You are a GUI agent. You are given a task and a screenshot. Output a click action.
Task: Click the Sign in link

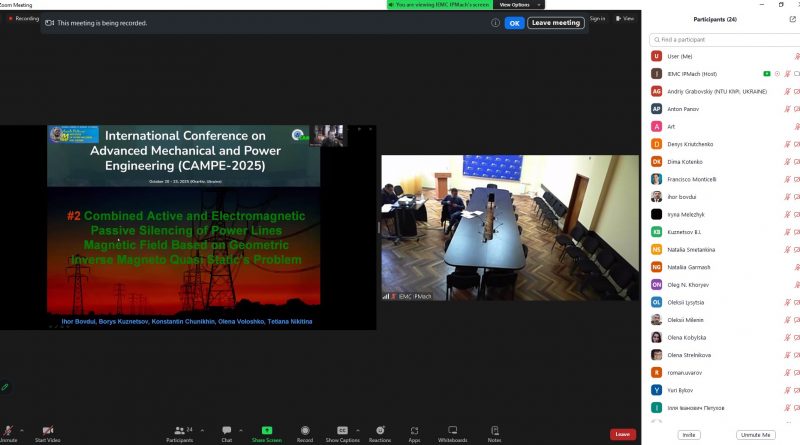click(x=597, y=18)
